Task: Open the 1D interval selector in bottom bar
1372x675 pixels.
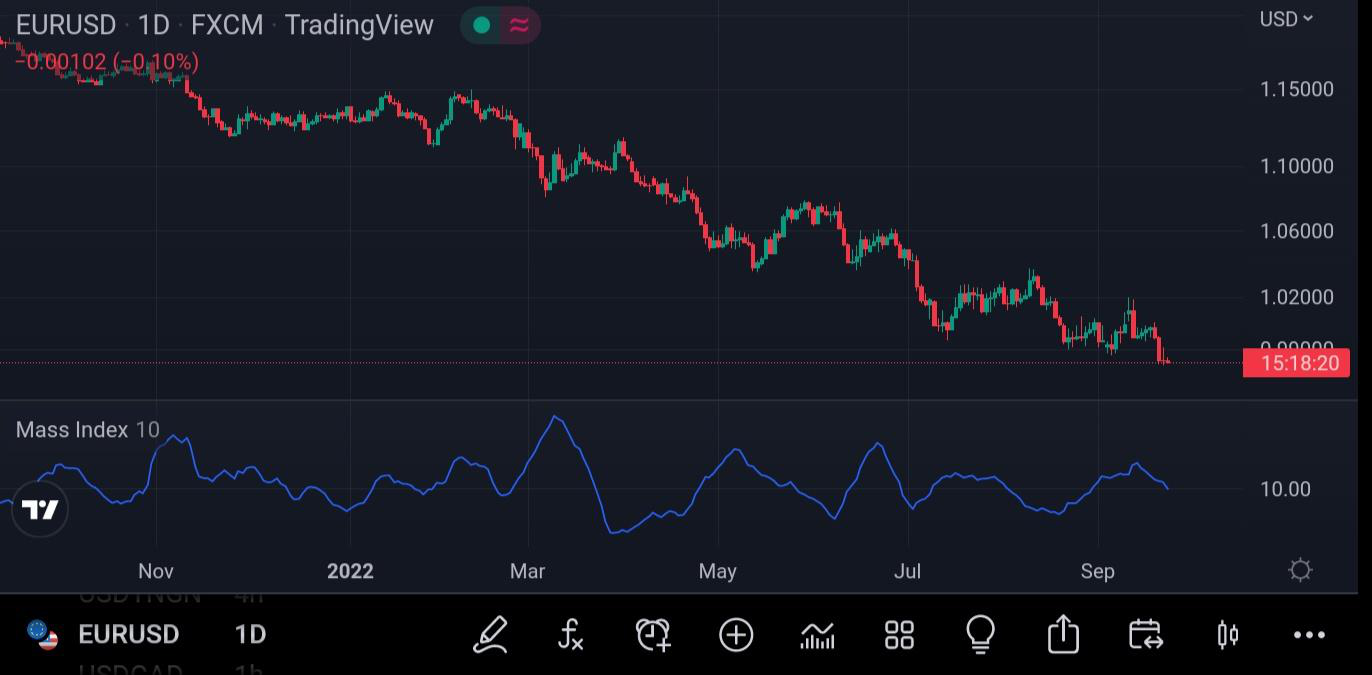Action: click(250, 635)
